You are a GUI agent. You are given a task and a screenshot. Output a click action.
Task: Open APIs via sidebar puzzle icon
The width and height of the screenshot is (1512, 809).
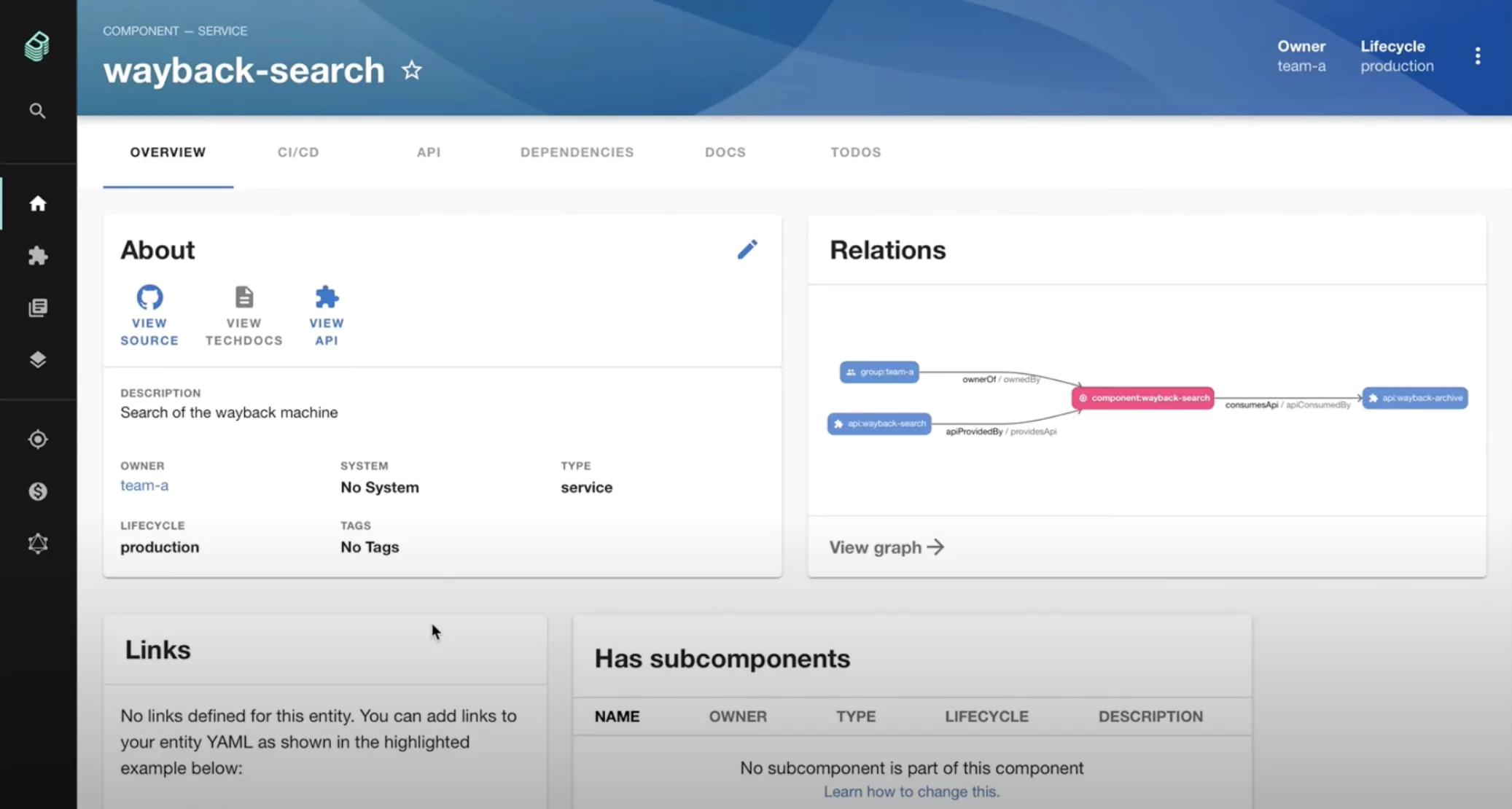tap(38, 256)
